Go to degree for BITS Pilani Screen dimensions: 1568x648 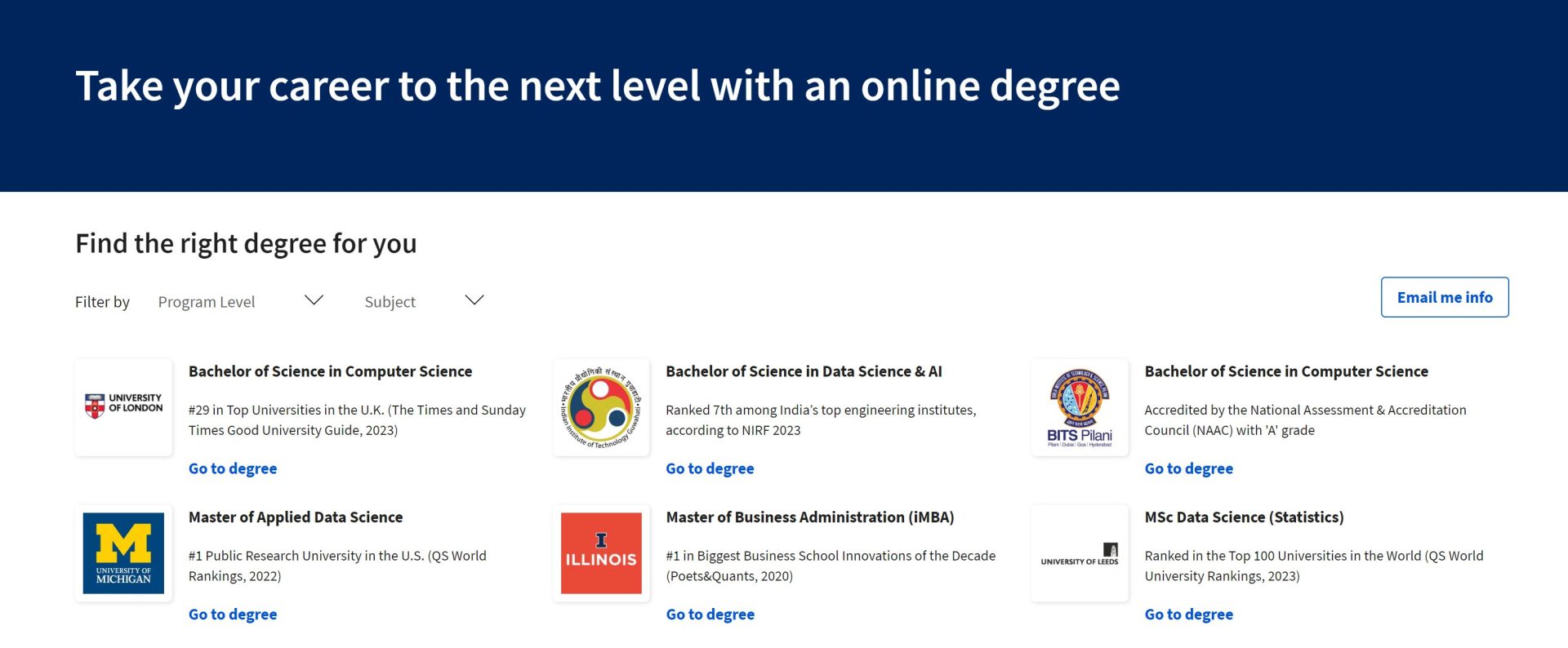[x=1188, y=468]
